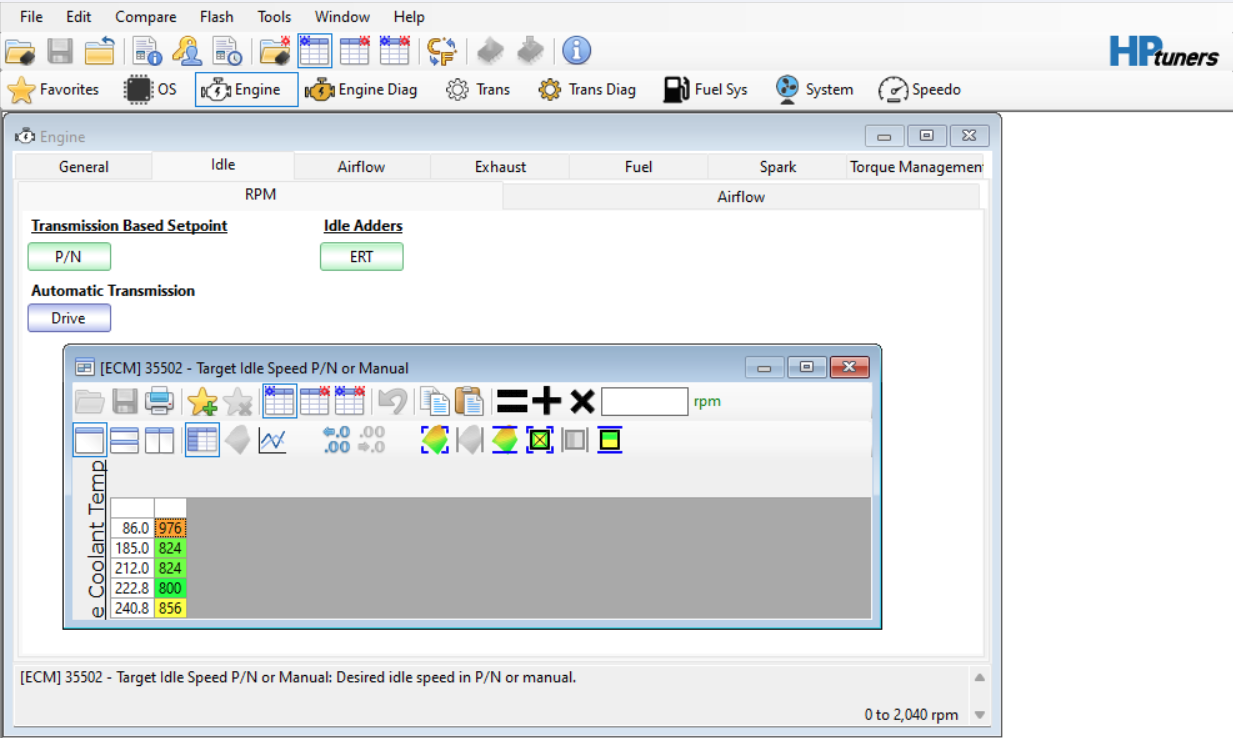Viewport: 1233px width, 738px height.
Task: Toggle horizontal split view layout
Action: tap(124, 440)
